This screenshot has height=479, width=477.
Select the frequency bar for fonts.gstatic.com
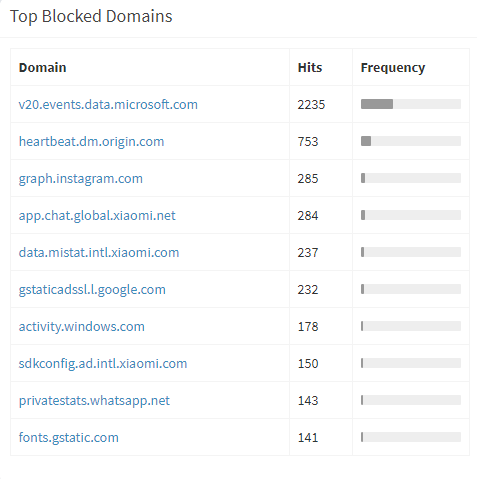[x=411, y=437]
